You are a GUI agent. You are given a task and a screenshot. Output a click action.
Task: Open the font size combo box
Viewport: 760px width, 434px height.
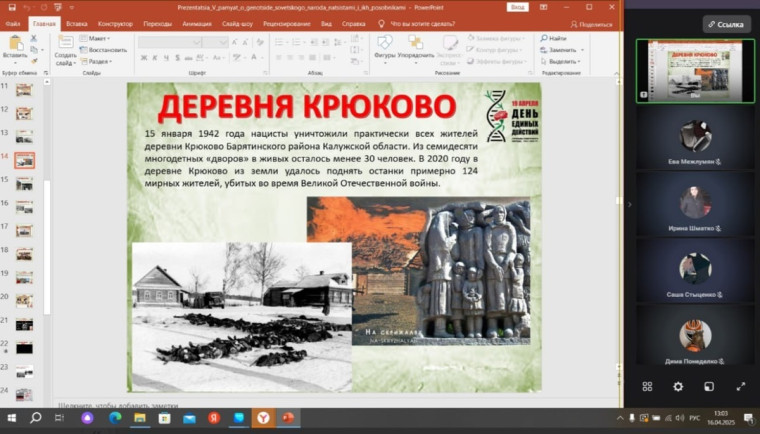coord(215,43)
